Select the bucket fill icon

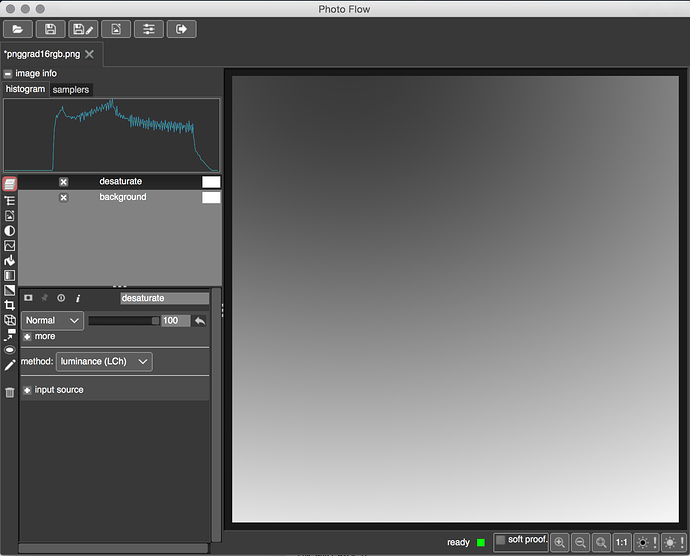(x=10, y=261)
